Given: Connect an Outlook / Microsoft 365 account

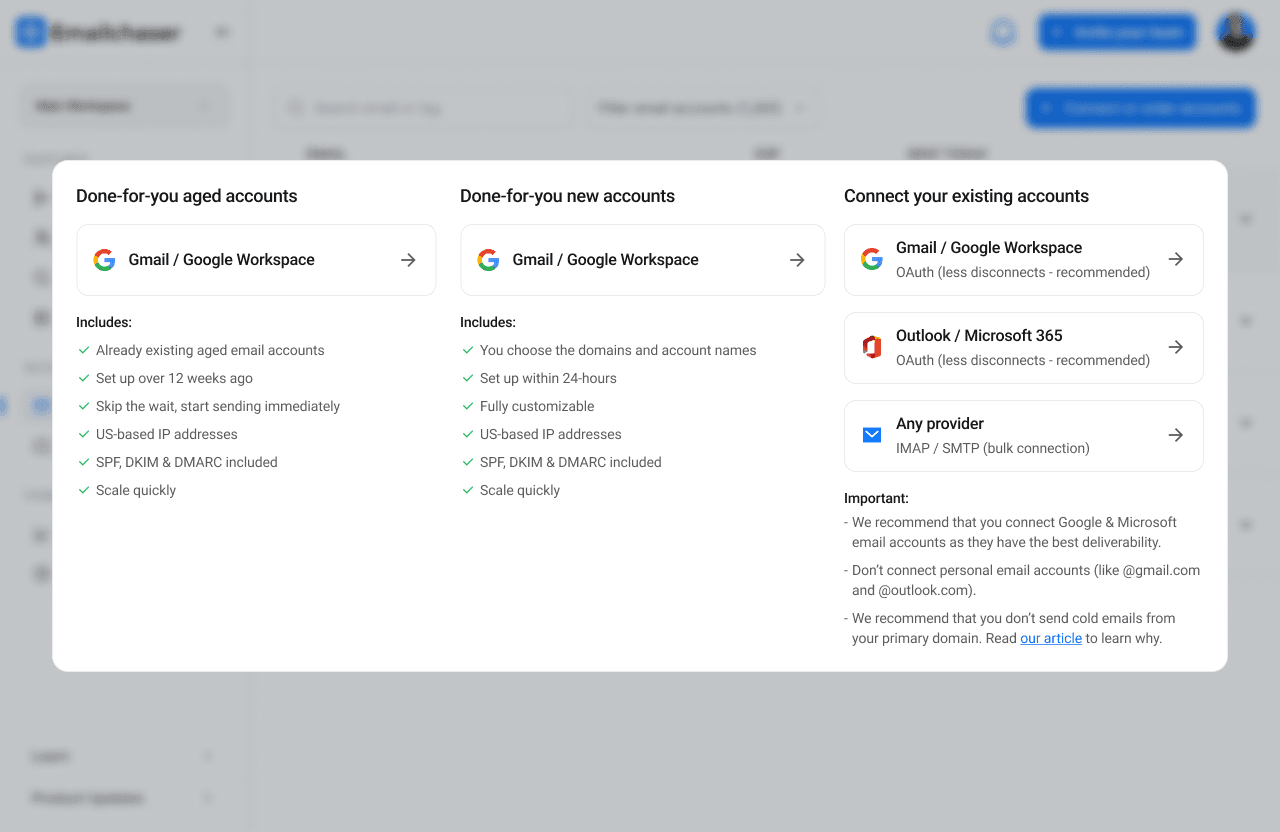Looking at the screenshot, I should pos(1023,347).
